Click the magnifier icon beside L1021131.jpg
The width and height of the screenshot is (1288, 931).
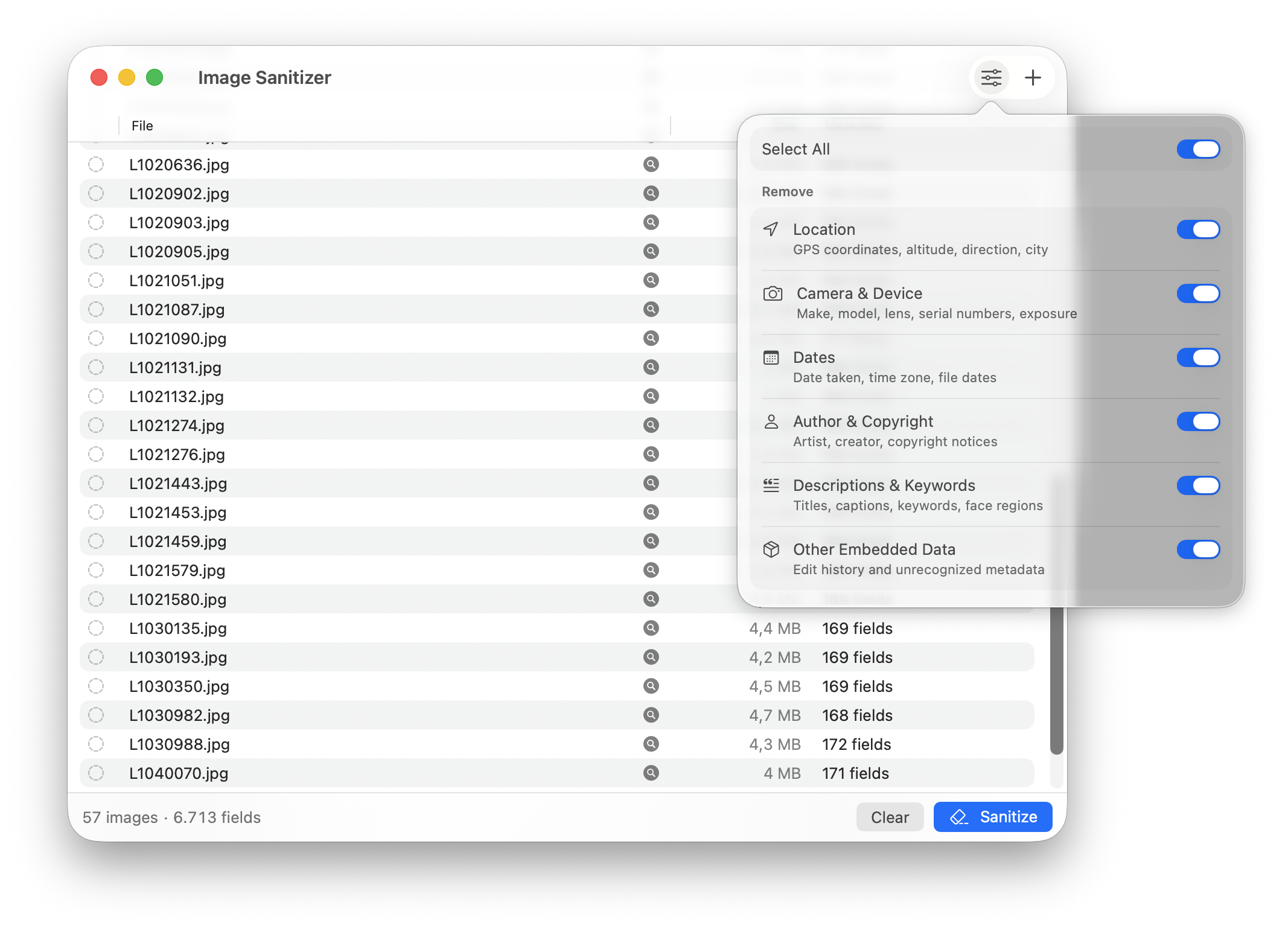point(651,367)
